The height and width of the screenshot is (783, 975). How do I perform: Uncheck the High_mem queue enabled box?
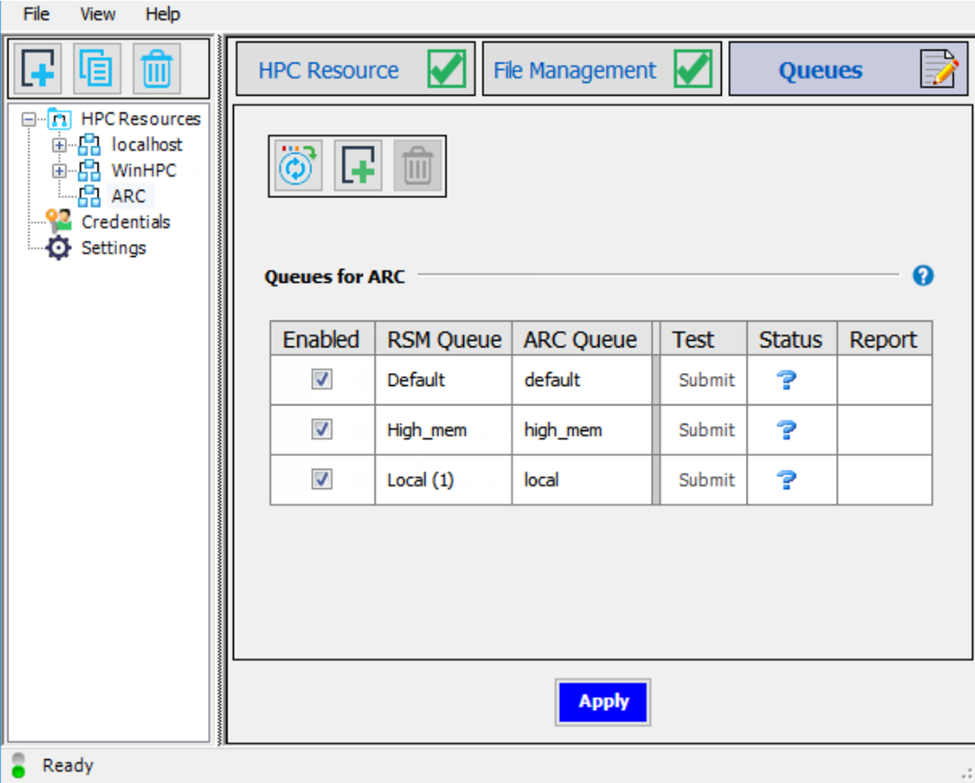pyautogui.click(x=321, y=430)
